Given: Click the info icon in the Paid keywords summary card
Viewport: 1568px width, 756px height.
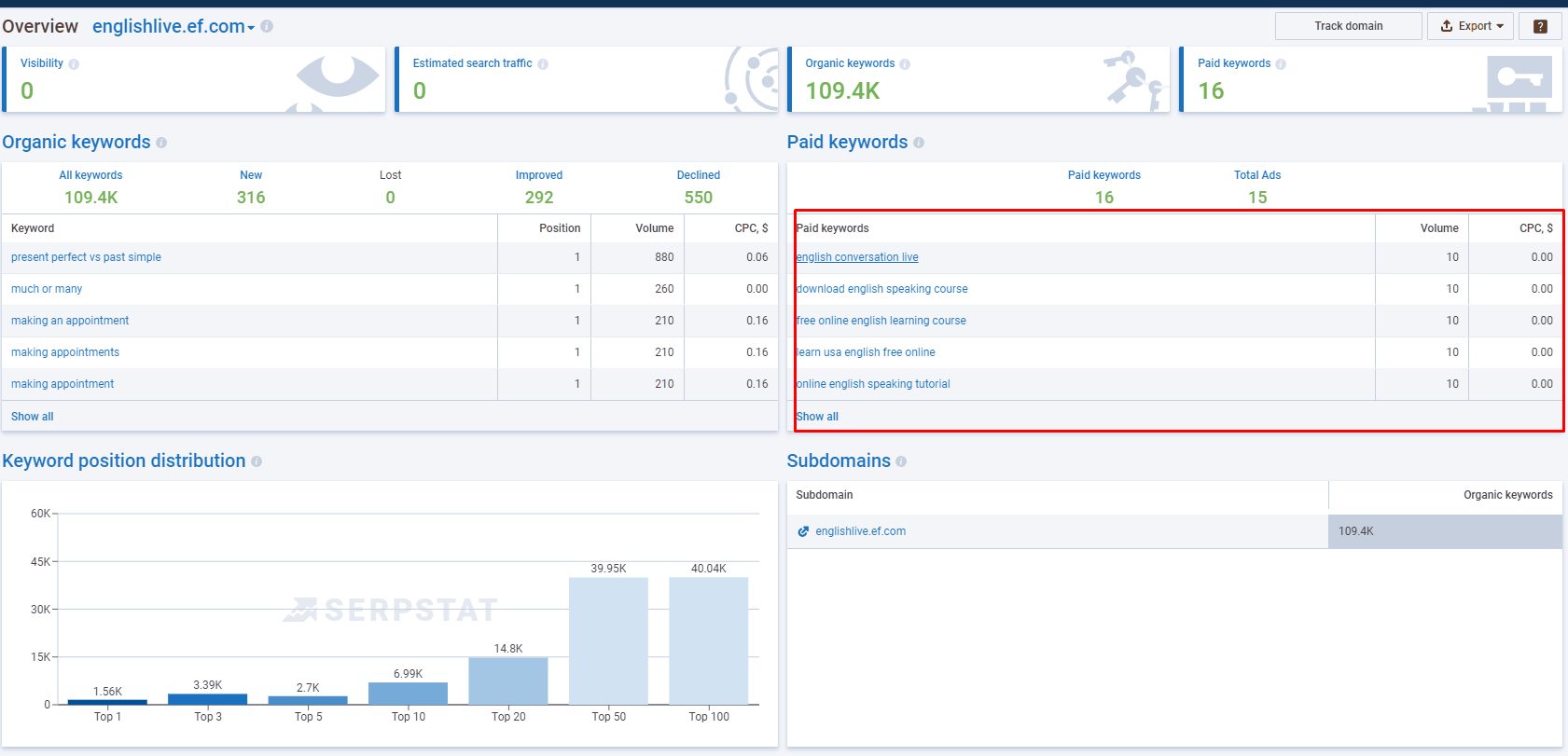Looking at the screenshot, I should click(1281, 64).
